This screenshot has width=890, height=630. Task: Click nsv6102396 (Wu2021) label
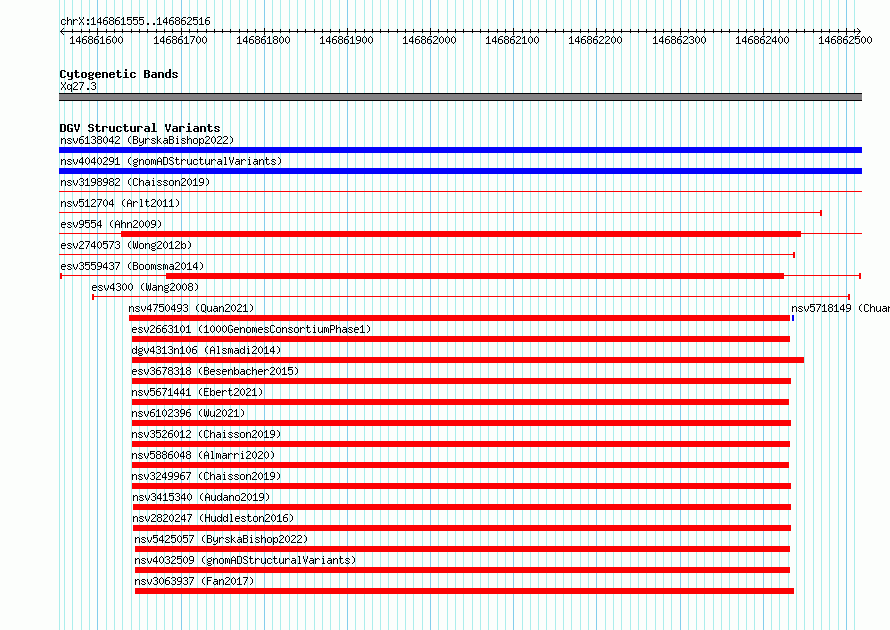pyautogui.click(x=188, y=413)
